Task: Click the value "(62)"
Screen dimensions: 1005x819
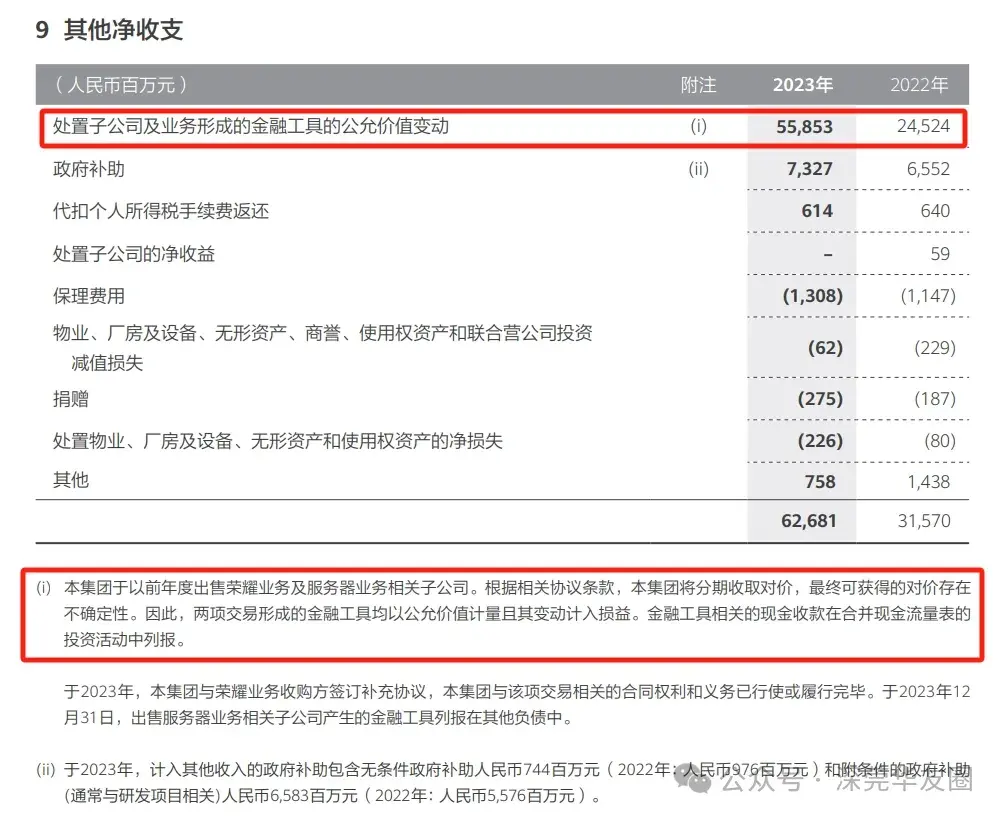Action: point(826,347)
